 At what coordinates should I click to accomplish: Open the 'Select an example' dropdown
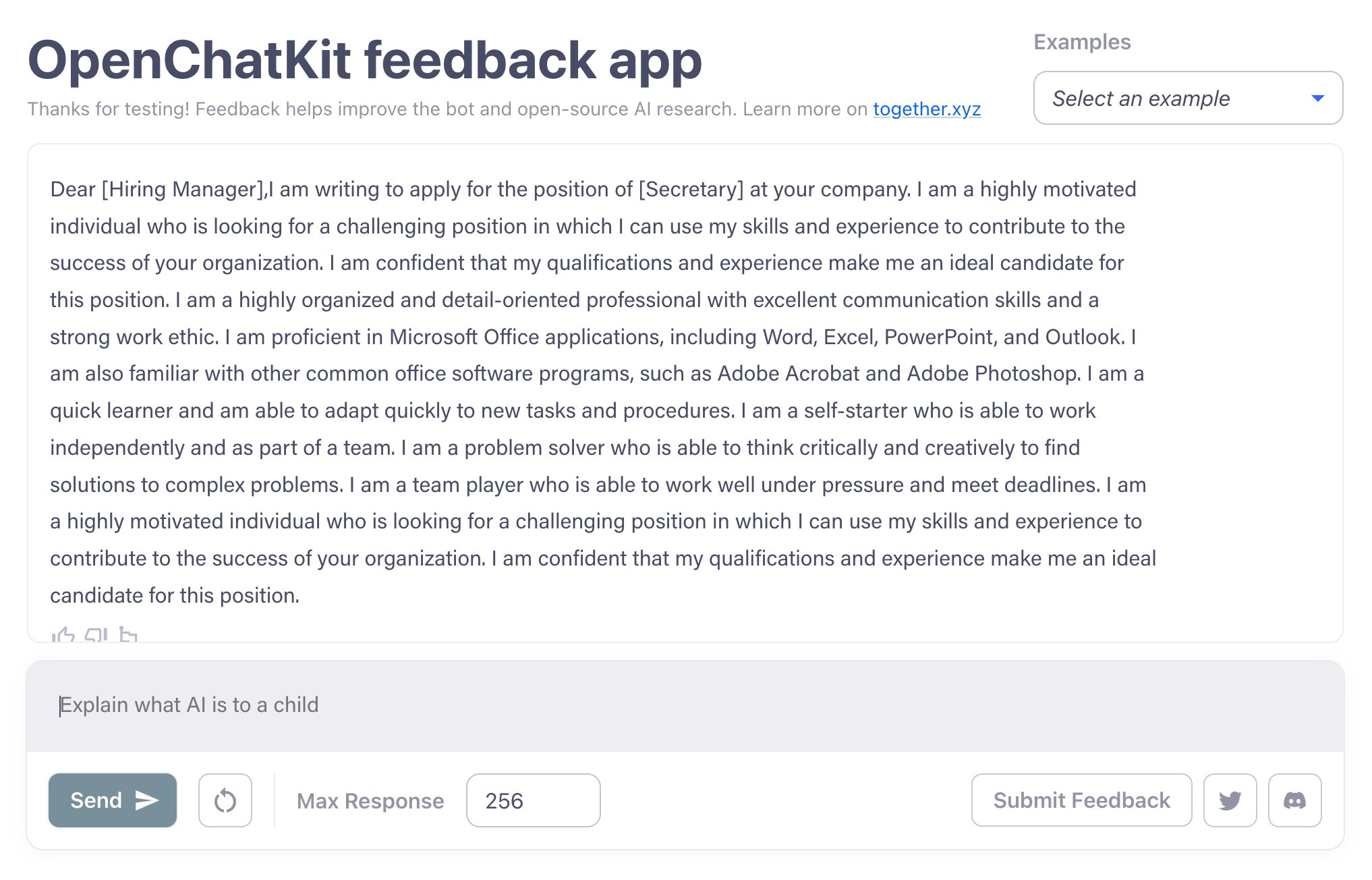(1187, 98)
